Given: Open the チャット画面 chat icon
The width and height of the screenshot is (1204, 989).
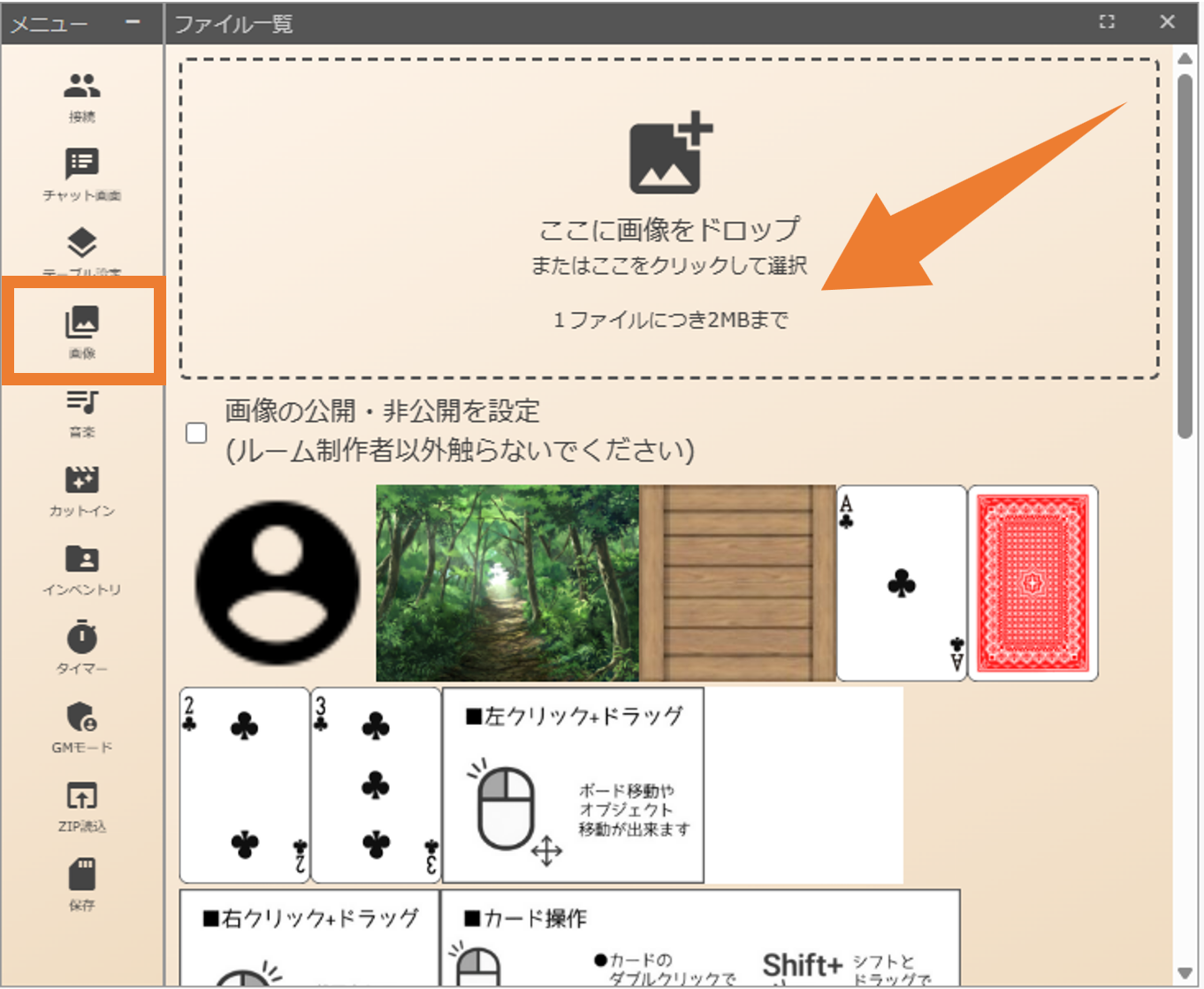Looking at the screenshot, I should [81, 164].
